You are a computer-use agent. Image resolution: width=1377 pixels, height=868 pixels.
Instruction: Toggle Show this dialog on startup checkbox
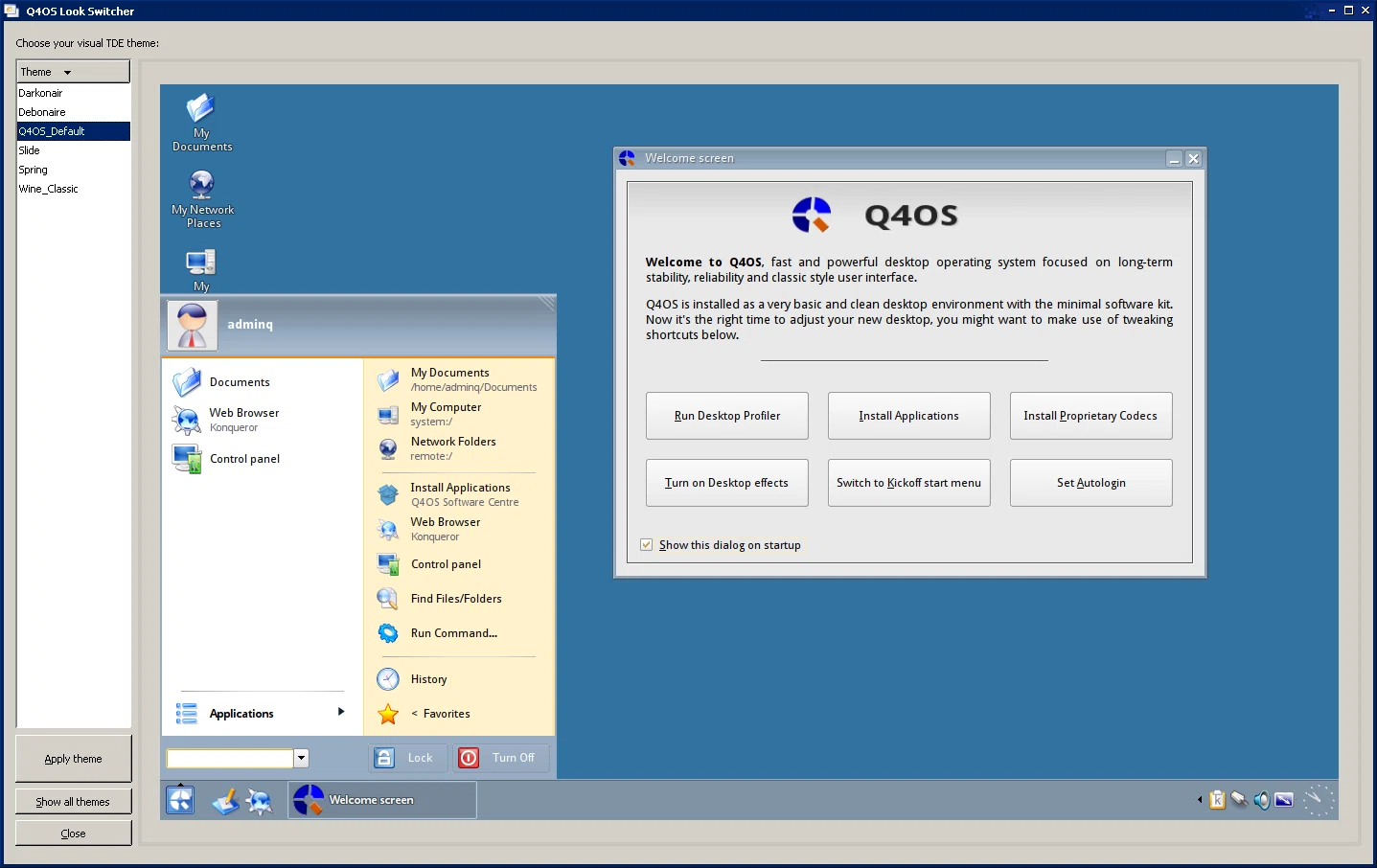647,545
